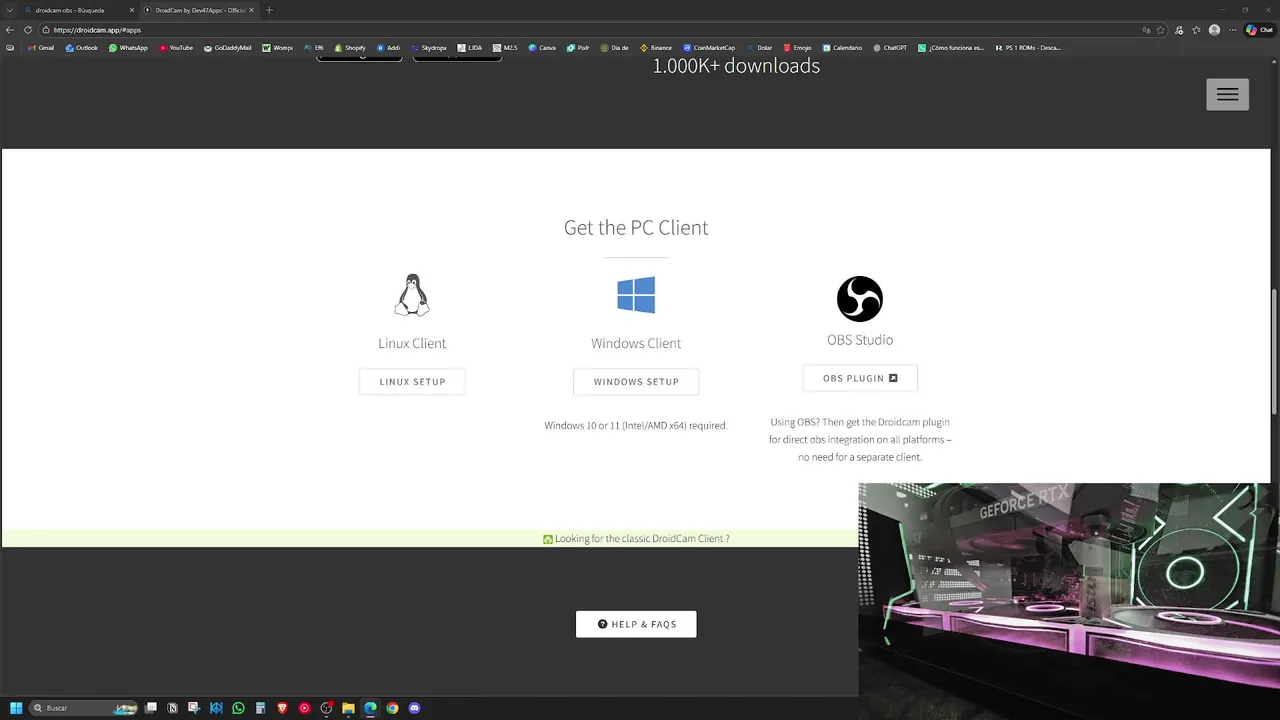Open the hamburger navigation menu
Image resolution: width=1280 pixels, height=720 pixels.
pyautogui.click(x=1227, y=94)
